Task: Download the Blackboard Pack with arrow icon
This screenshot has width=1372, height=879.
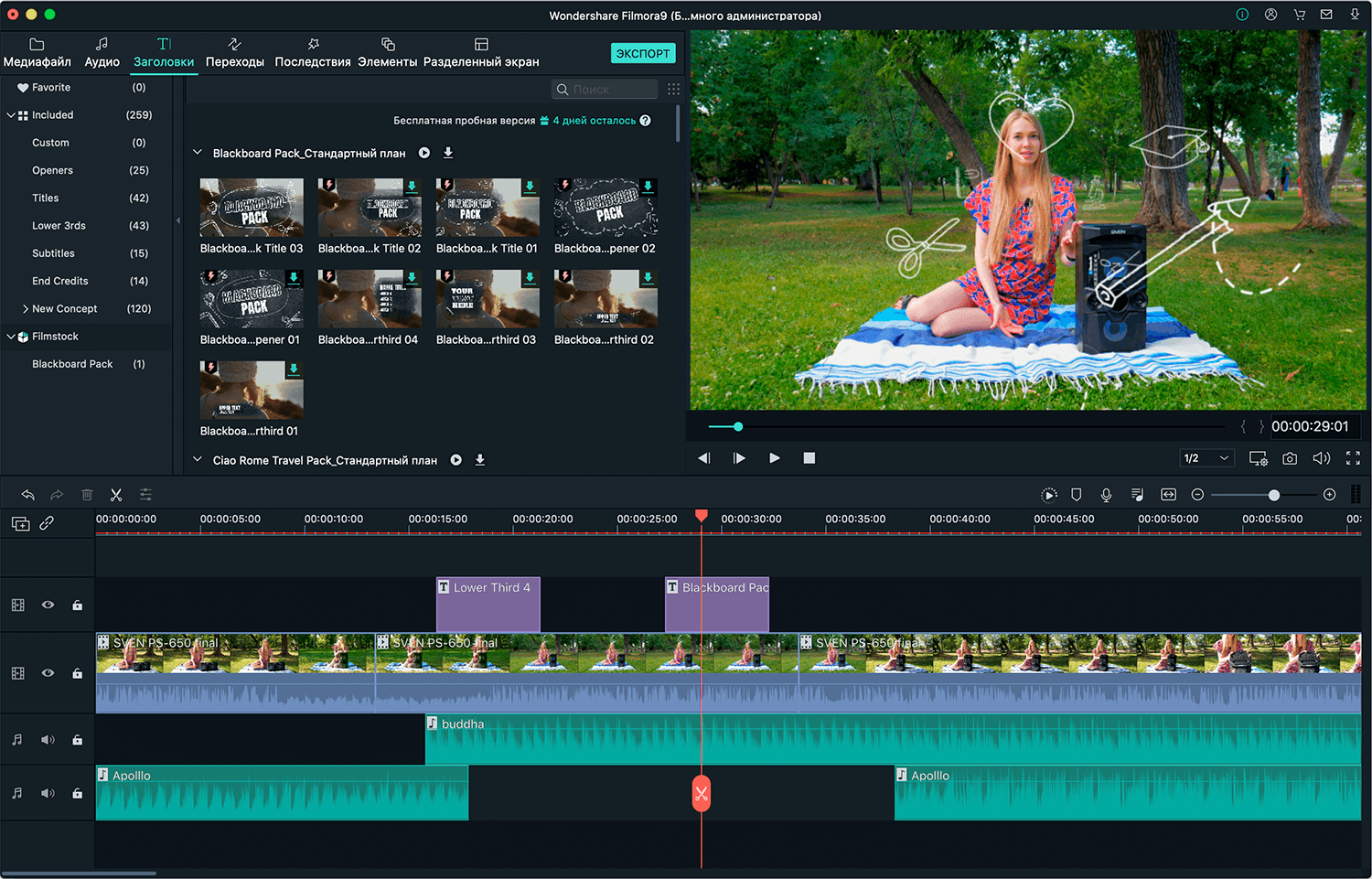Action: pos(448,153)
